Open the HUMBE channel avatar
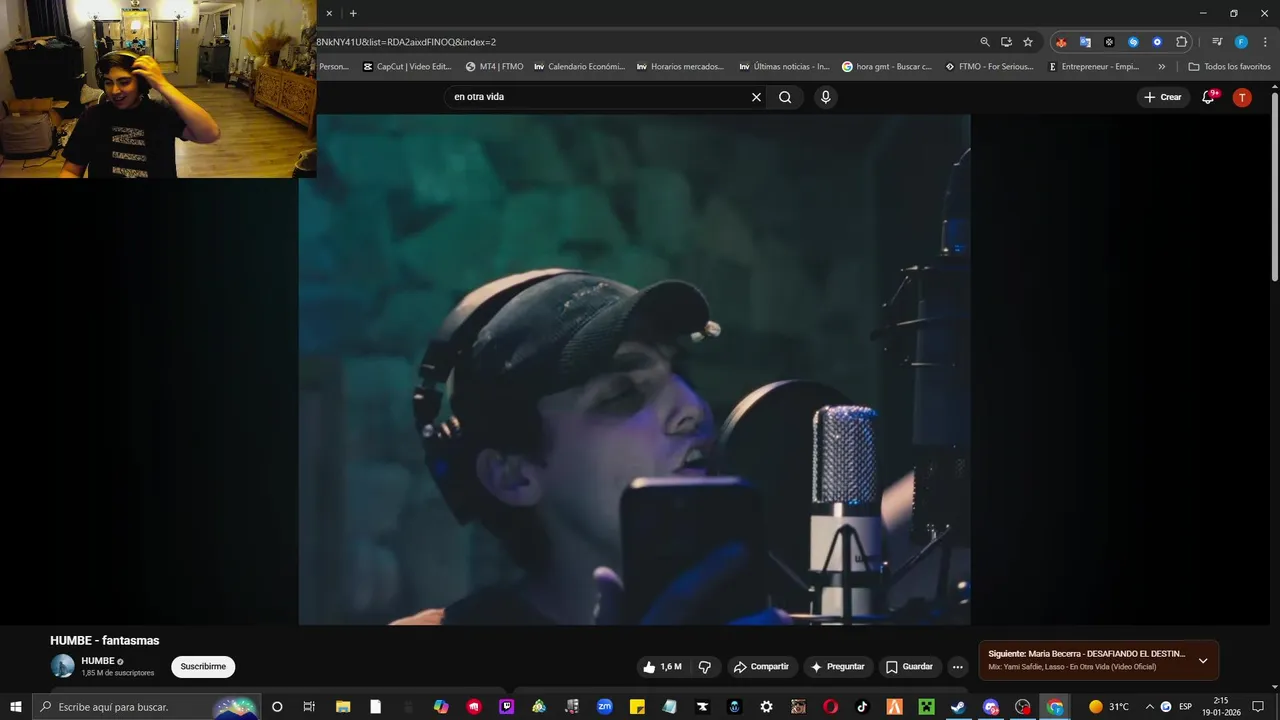 pyautogui.click(x=63, y=666)
